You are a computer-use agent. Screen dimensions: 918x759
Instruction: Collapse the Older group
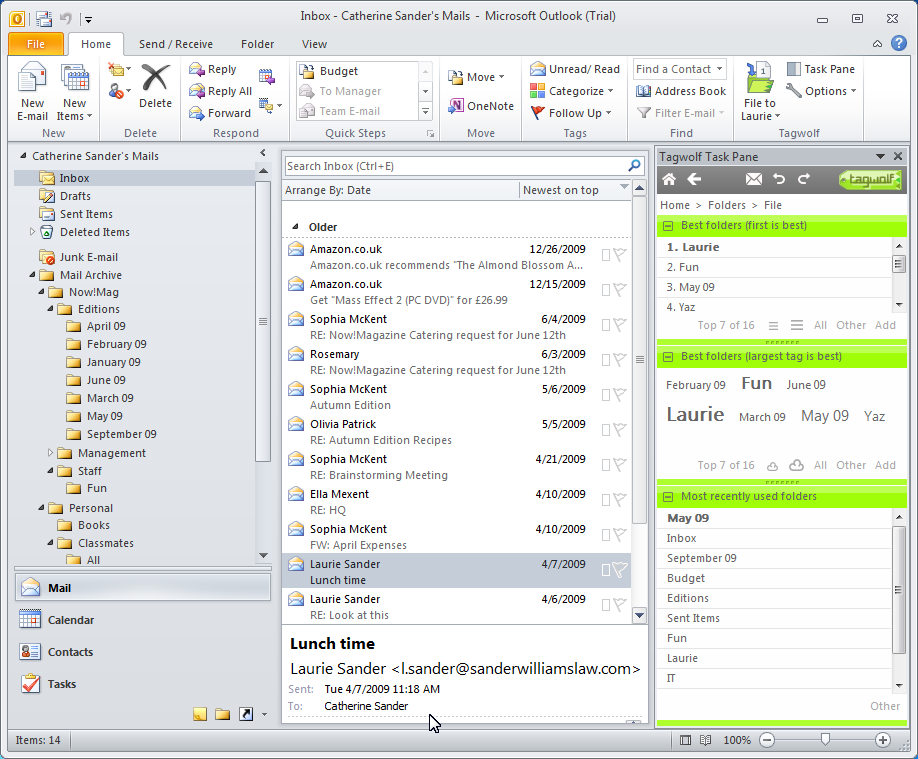click(x=295, y=227)
